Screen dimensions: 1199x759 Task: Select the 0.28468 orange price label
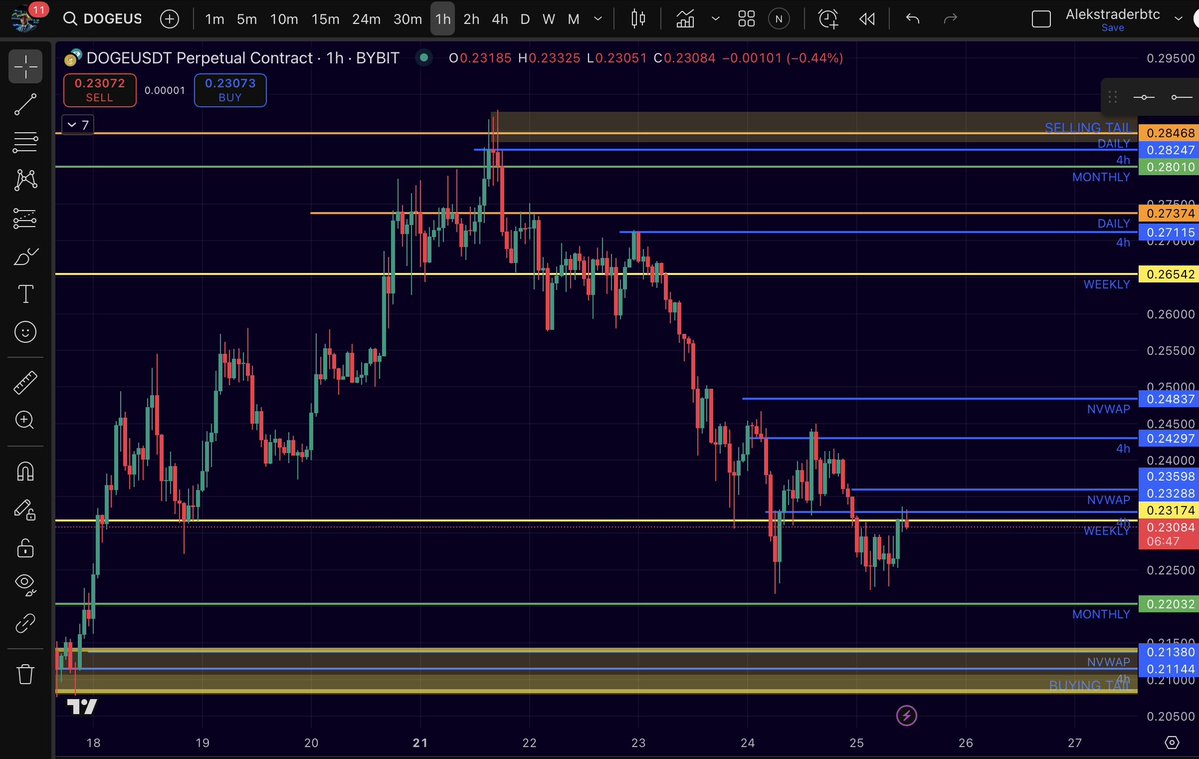click(x=1169, y=133)
